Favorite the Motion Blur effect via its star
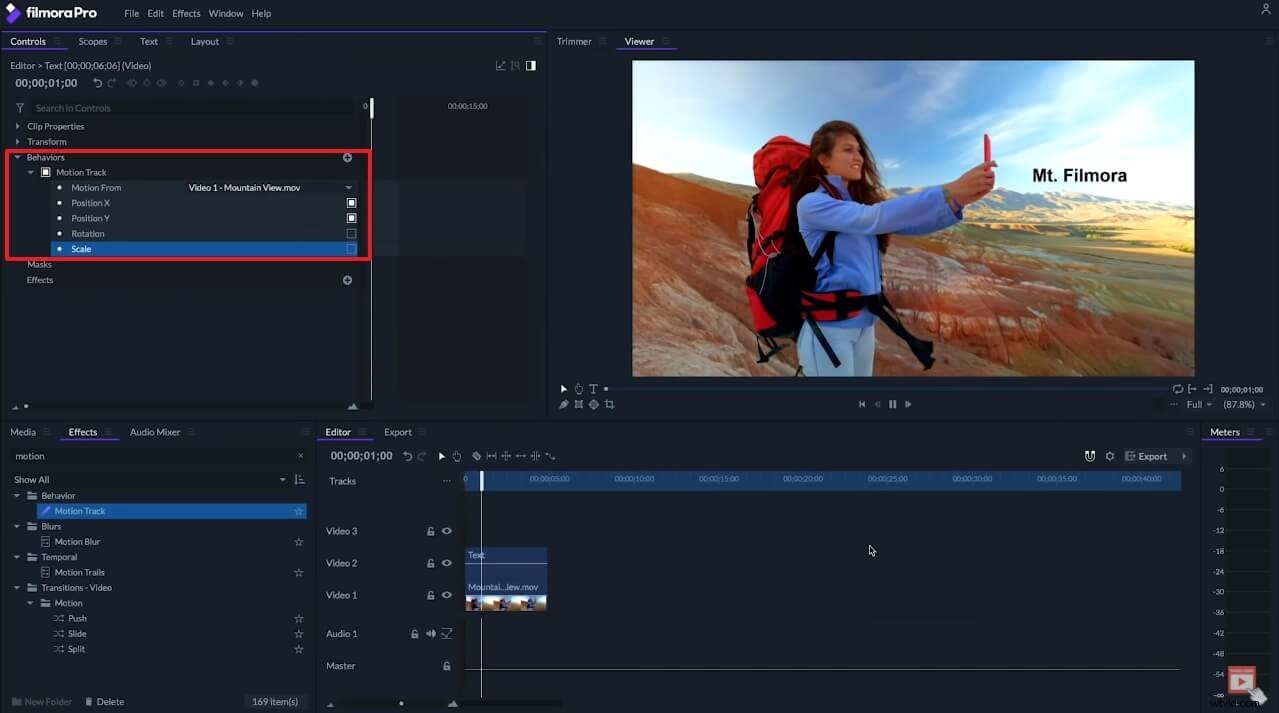Image resolution: width=1279 pixels, height=713 pixels. coord(298,541)
